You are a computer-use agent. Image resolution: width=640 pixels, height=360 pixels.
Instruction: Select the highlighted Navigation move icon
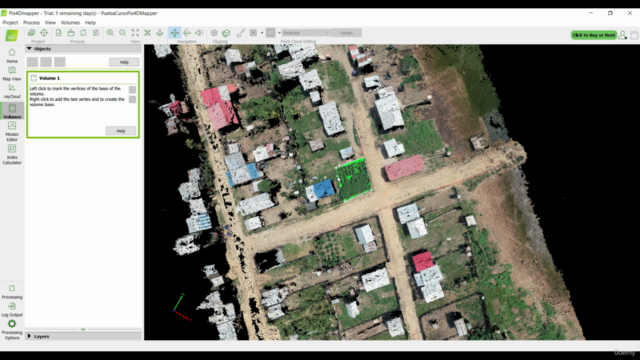[174, 33]
